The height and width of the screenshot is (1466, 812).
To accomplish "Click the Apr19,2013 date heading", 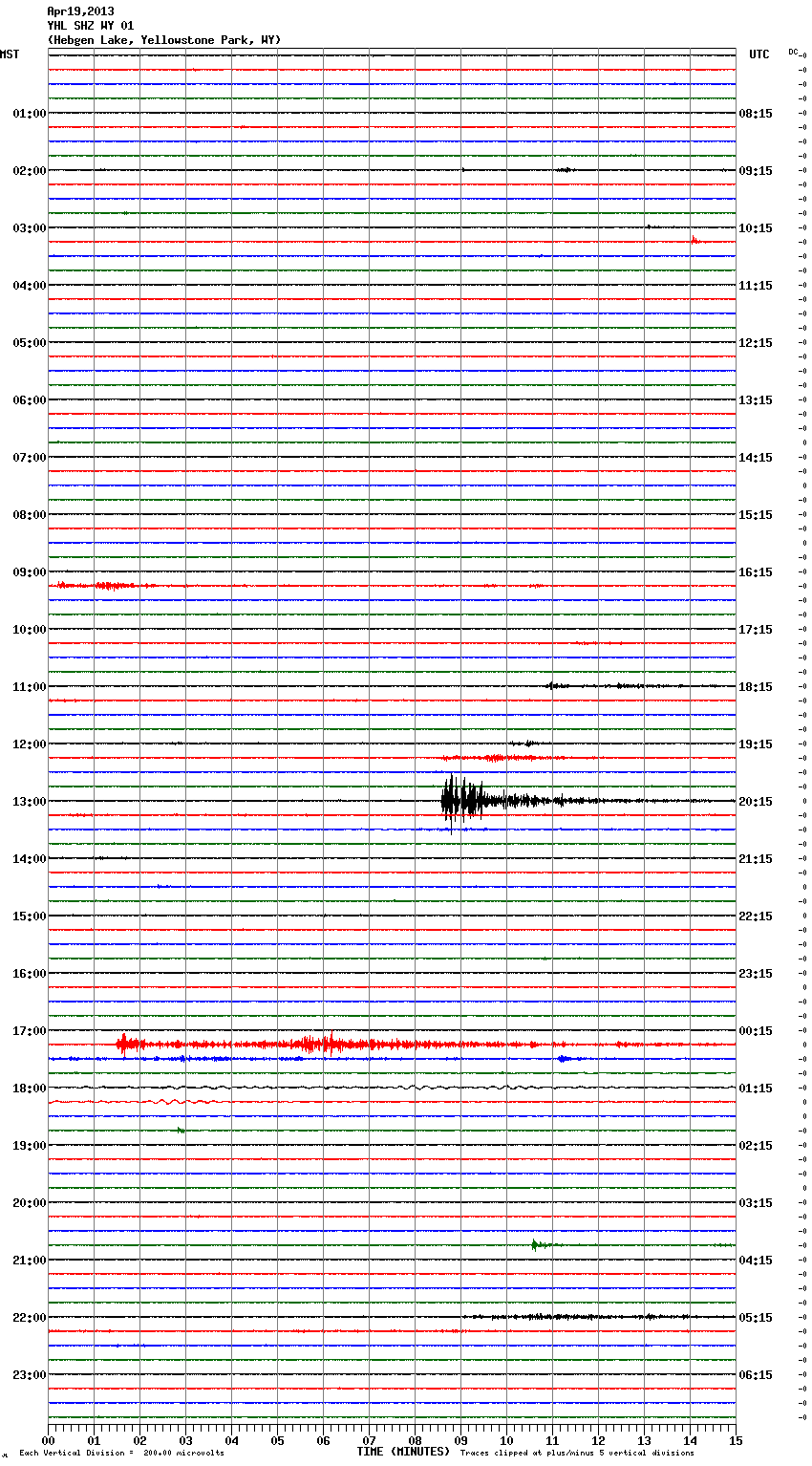I will pos(80,11).
